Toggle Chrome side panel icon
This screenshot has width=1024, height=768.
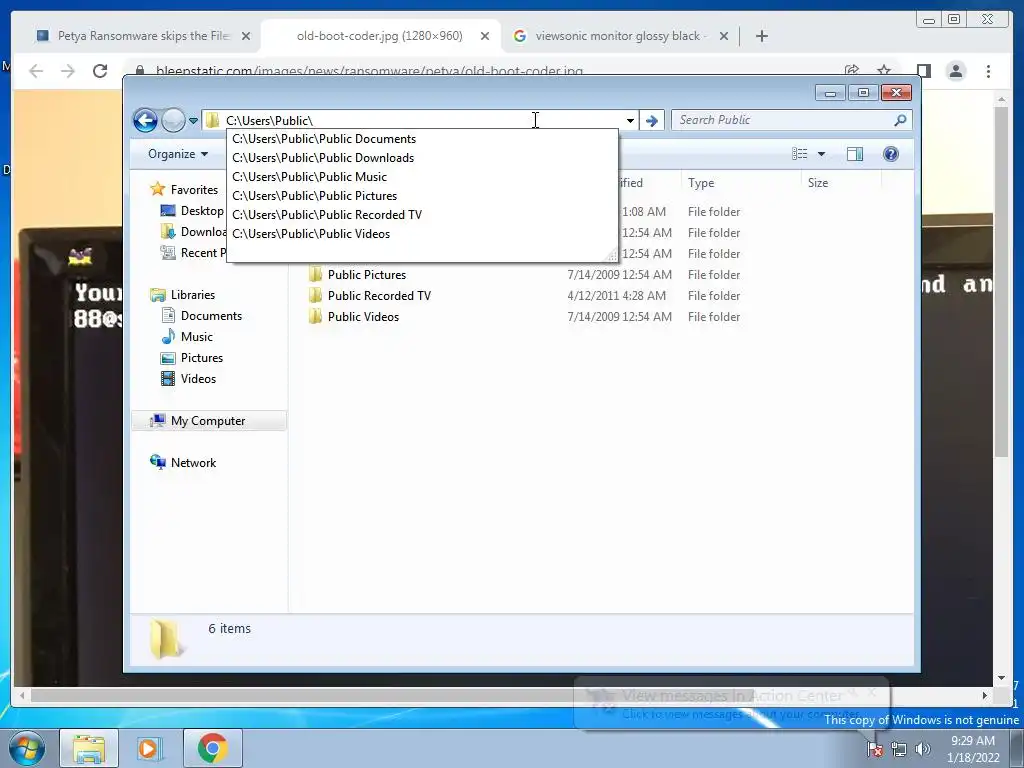pyautogui.click(x=923, y=71)
